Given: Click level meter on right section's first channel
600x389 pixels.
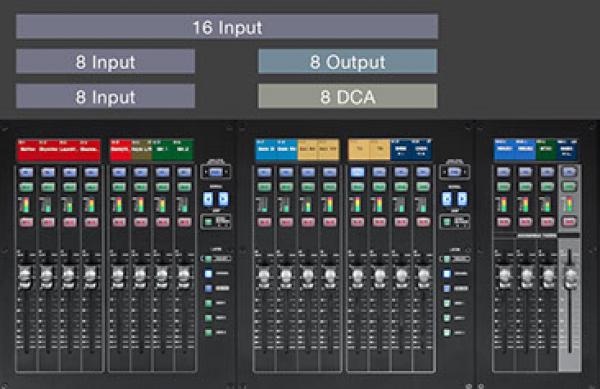Looking at the screenshot, I should point(502,205).
